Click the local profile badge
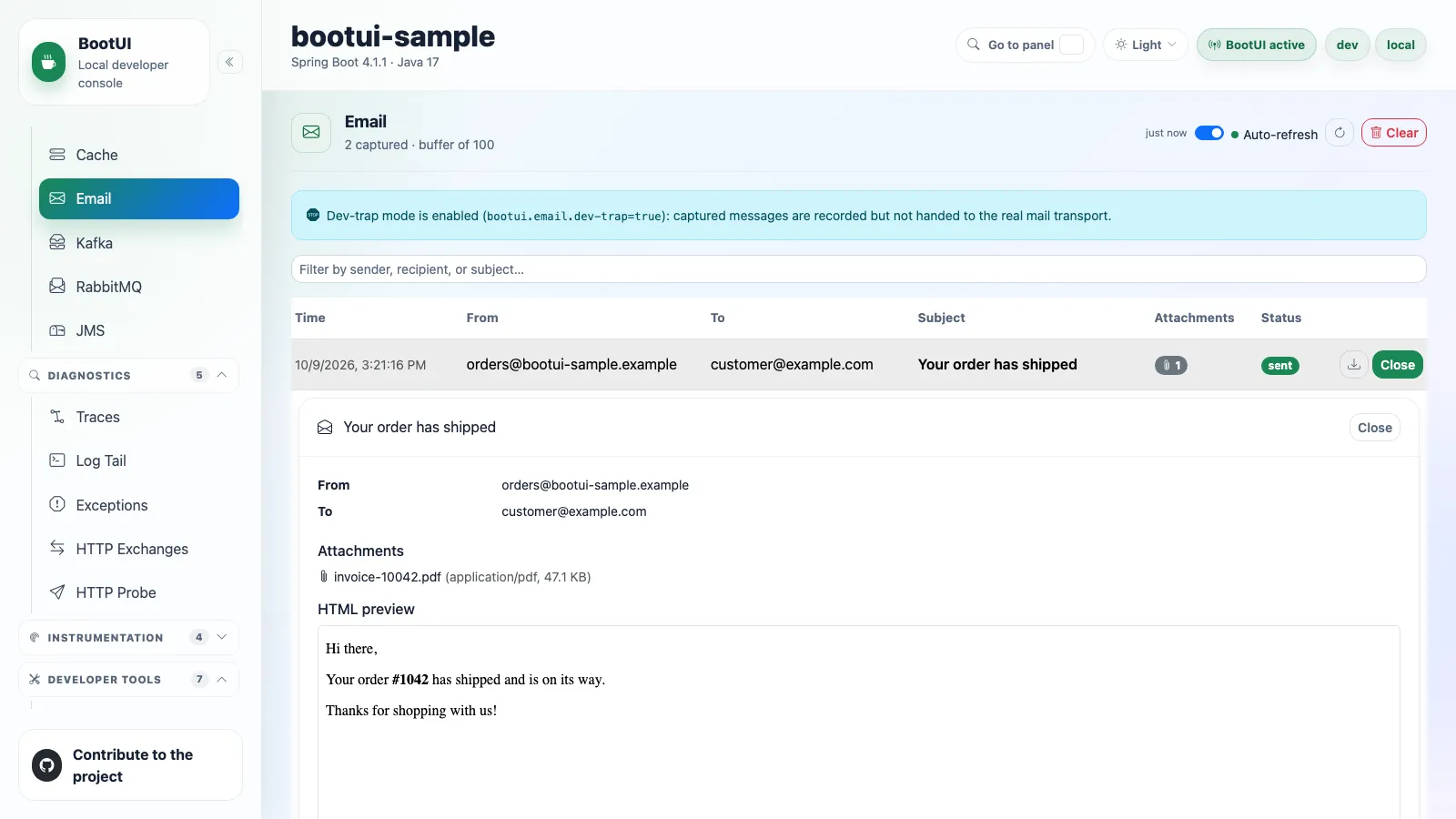 coord(1400,45)
